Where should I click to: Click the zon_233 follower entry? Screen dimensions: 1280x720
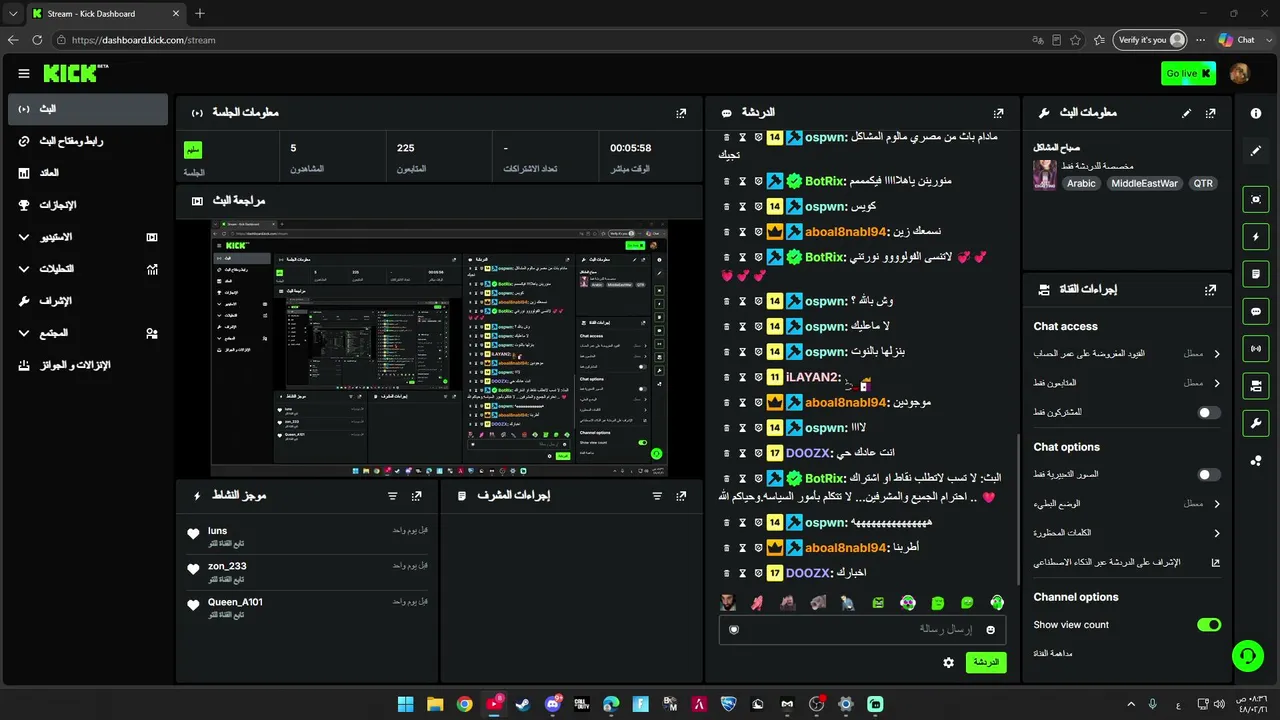tap(308, 571)
